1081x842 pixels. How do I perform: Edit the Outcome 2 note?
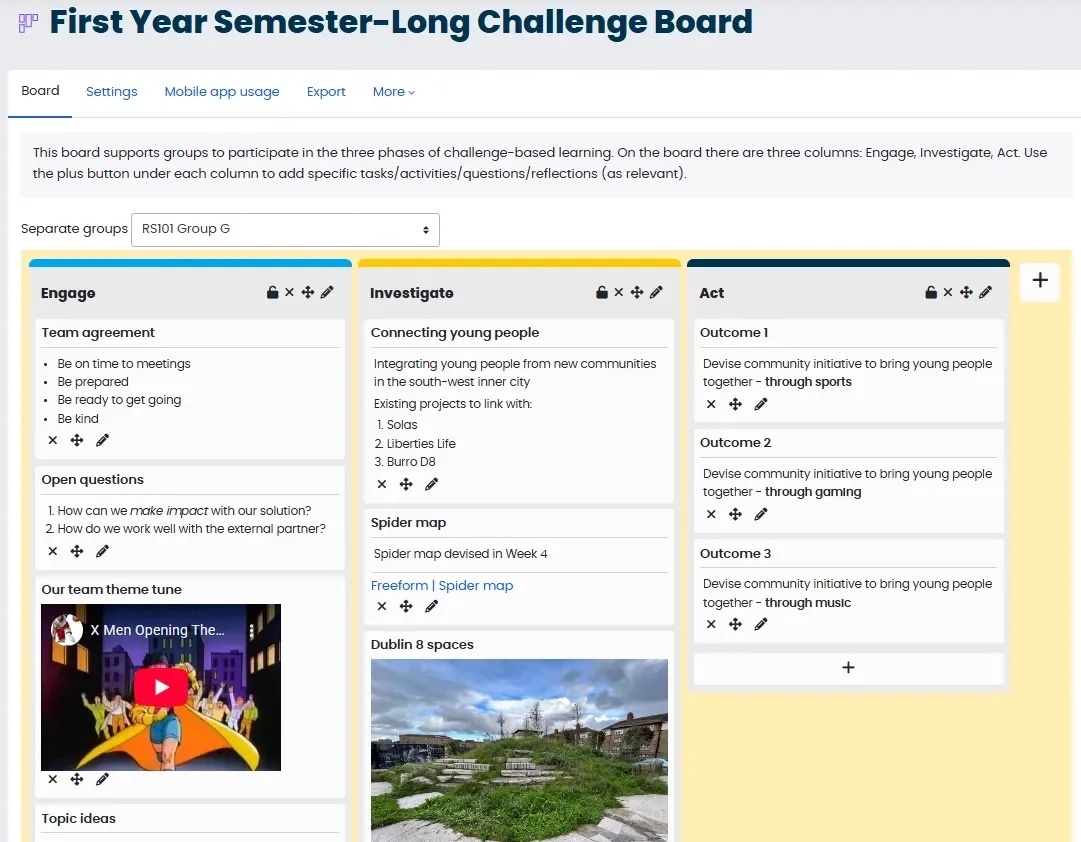coord(760,514)
